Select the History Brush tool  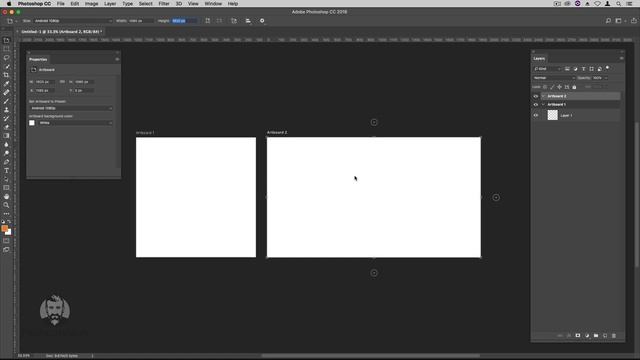click(x=6, y=118)
